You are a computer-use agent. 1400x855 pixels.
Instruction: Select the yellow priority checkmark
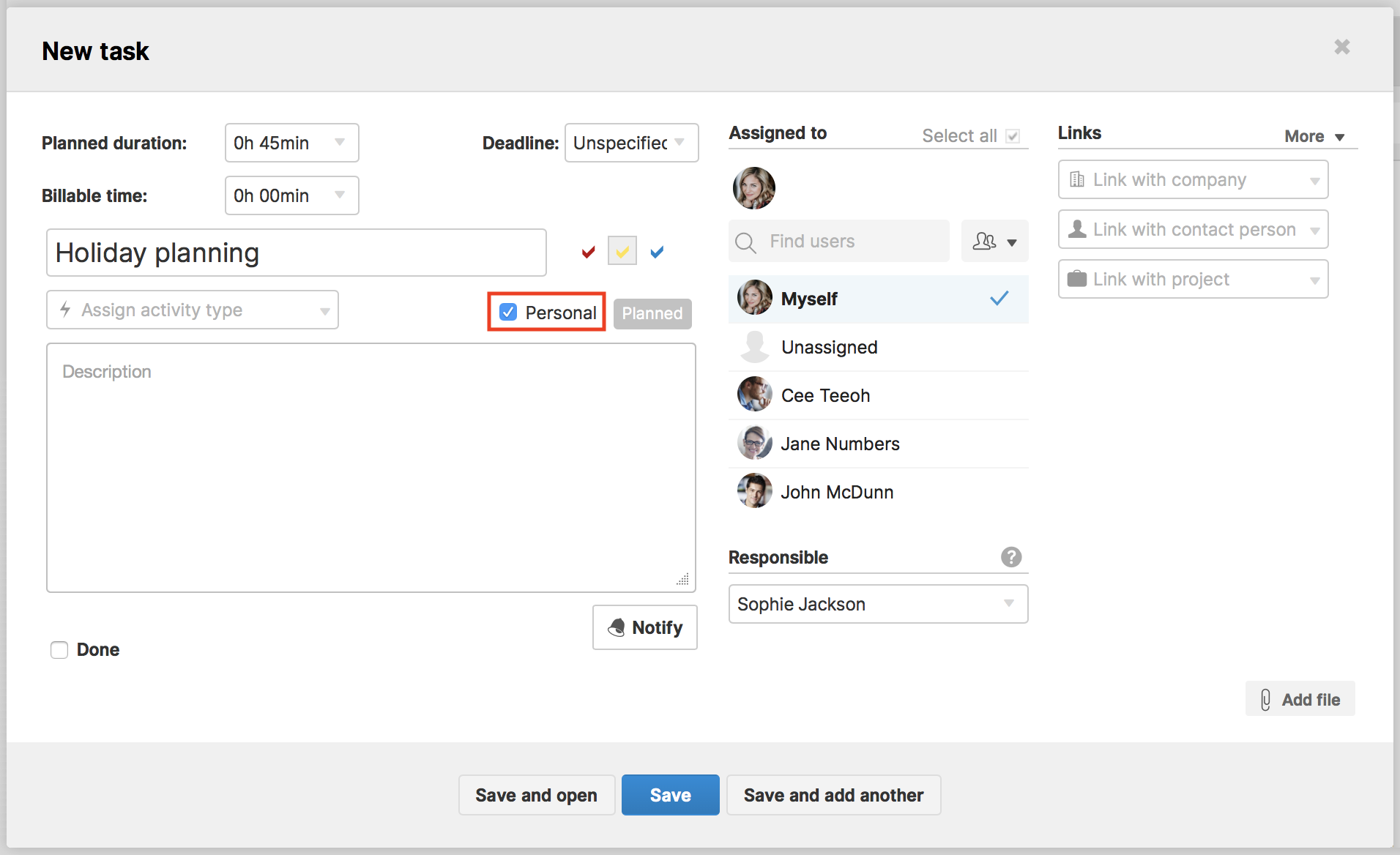[622, 252]
